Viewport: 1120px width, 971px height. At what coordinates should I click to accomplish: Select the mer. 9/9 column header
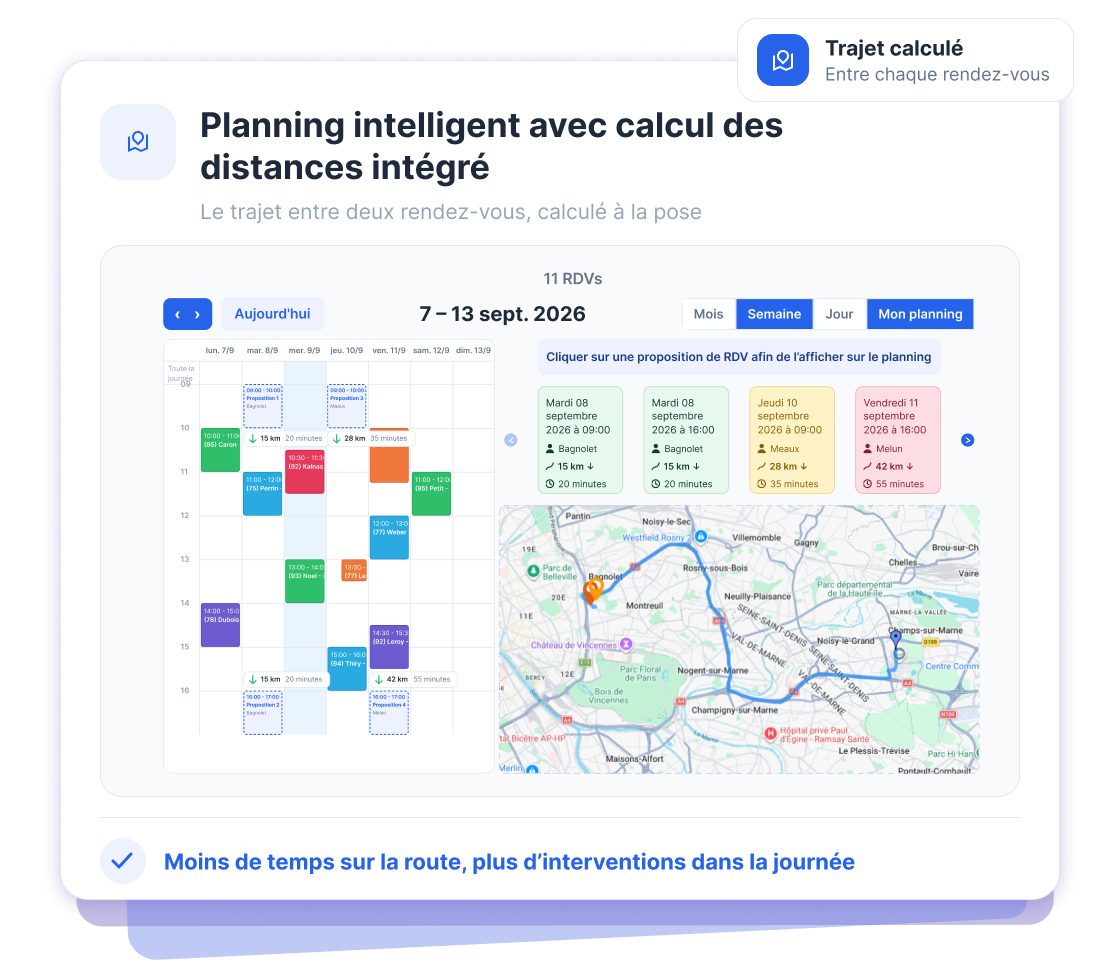(304, 351)
